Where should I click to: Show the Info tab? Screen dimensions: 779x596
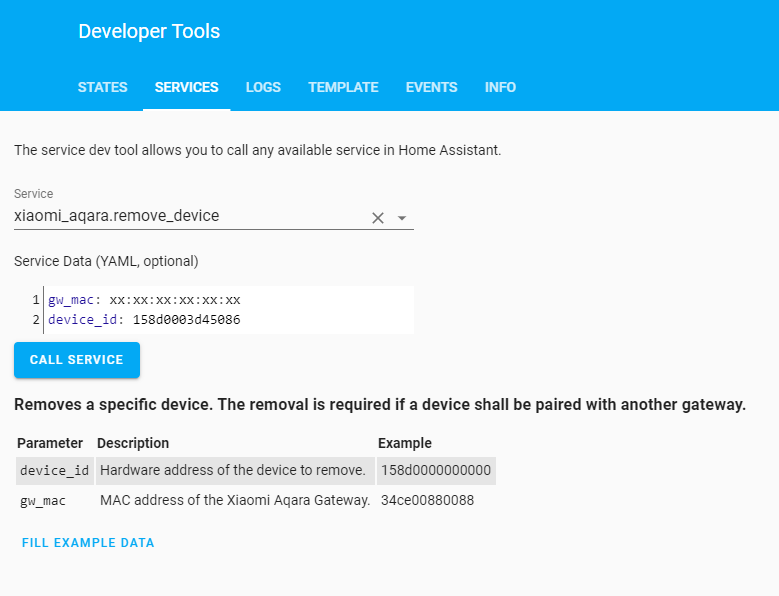pyautogui.click(x=500, y=87)
